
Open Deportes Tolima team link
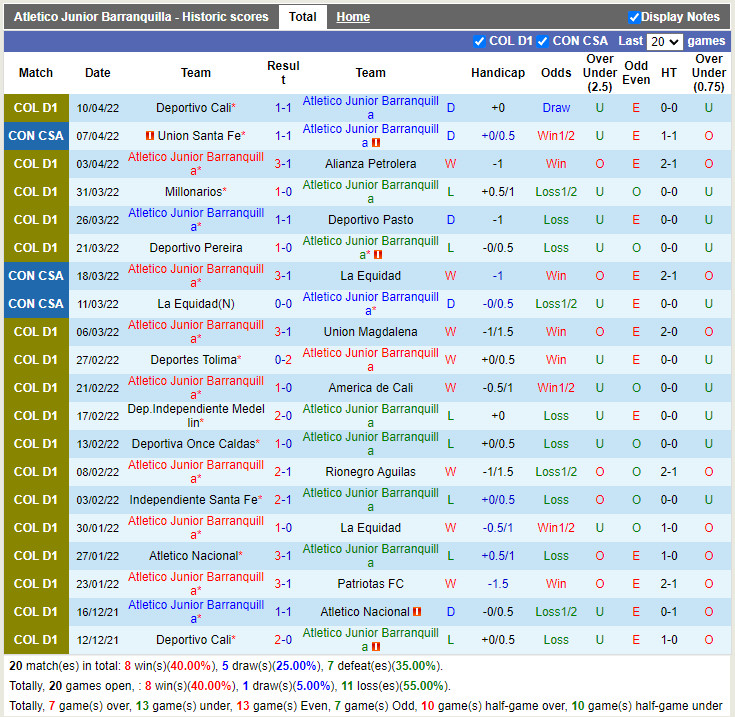click(x=193, y=360)
